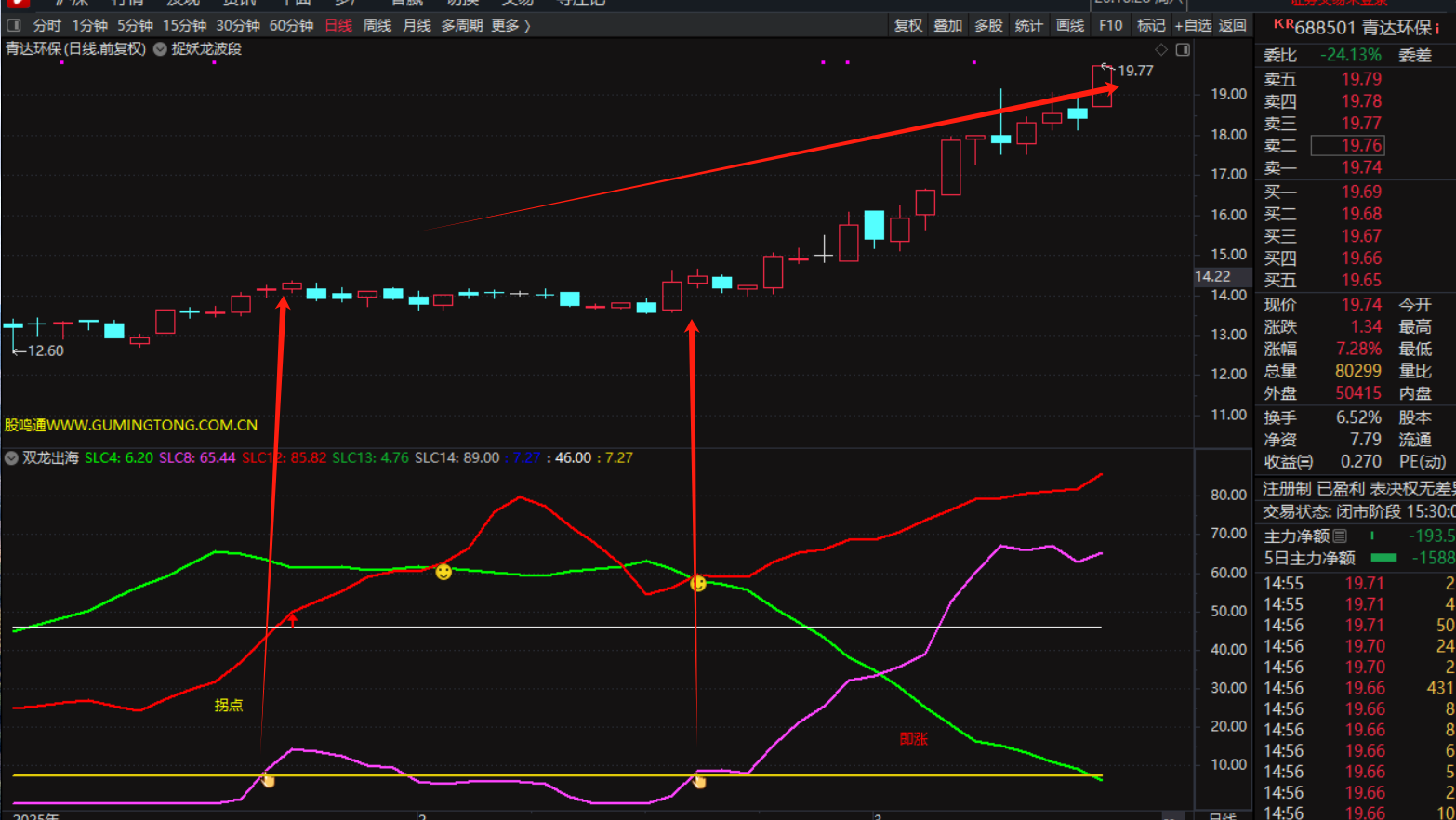Click the list icon next to 主力净额

pos(1340,536)
